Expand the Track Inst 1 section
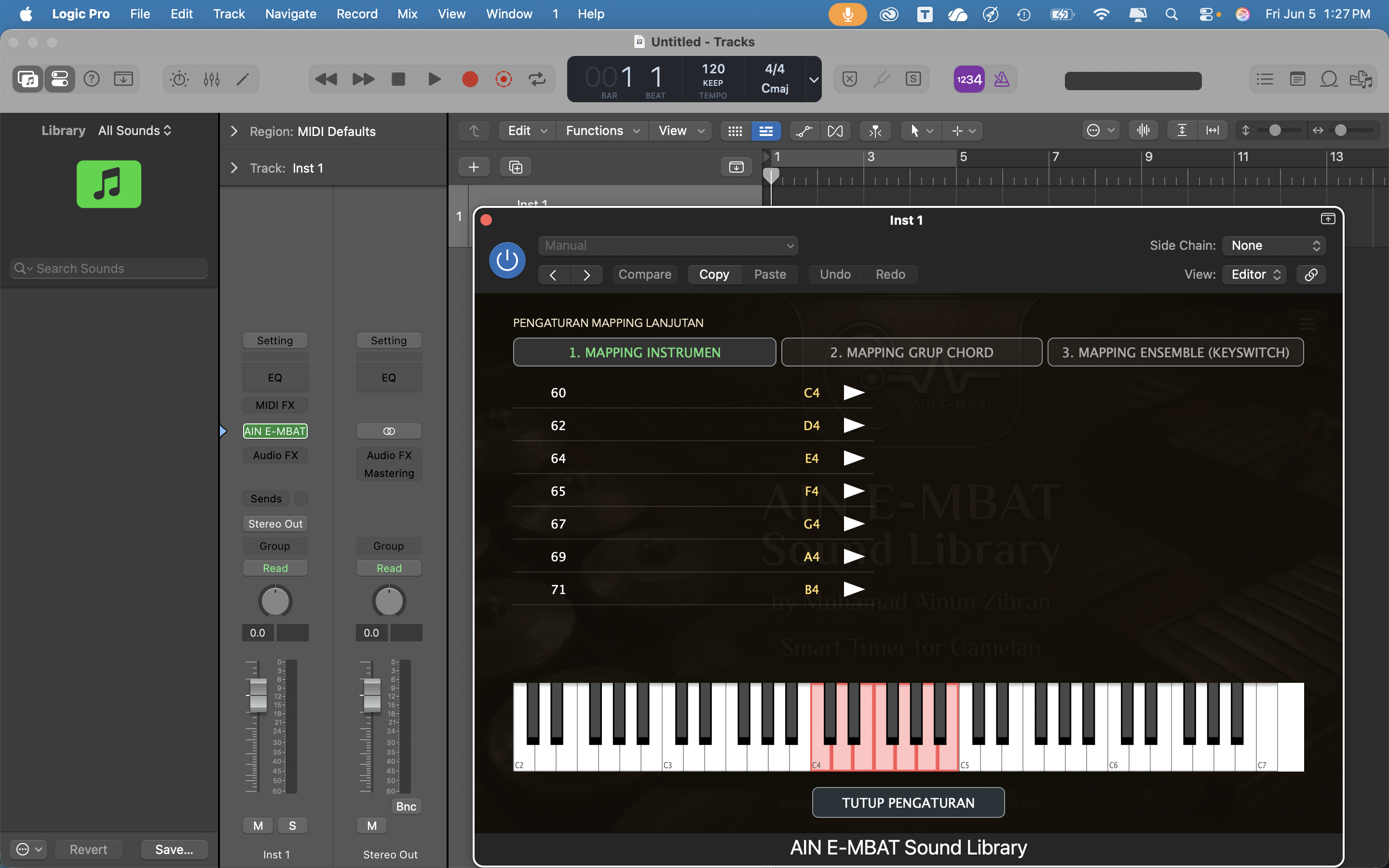The width and height of the screenshot is (1389, 868). point(234,168)
